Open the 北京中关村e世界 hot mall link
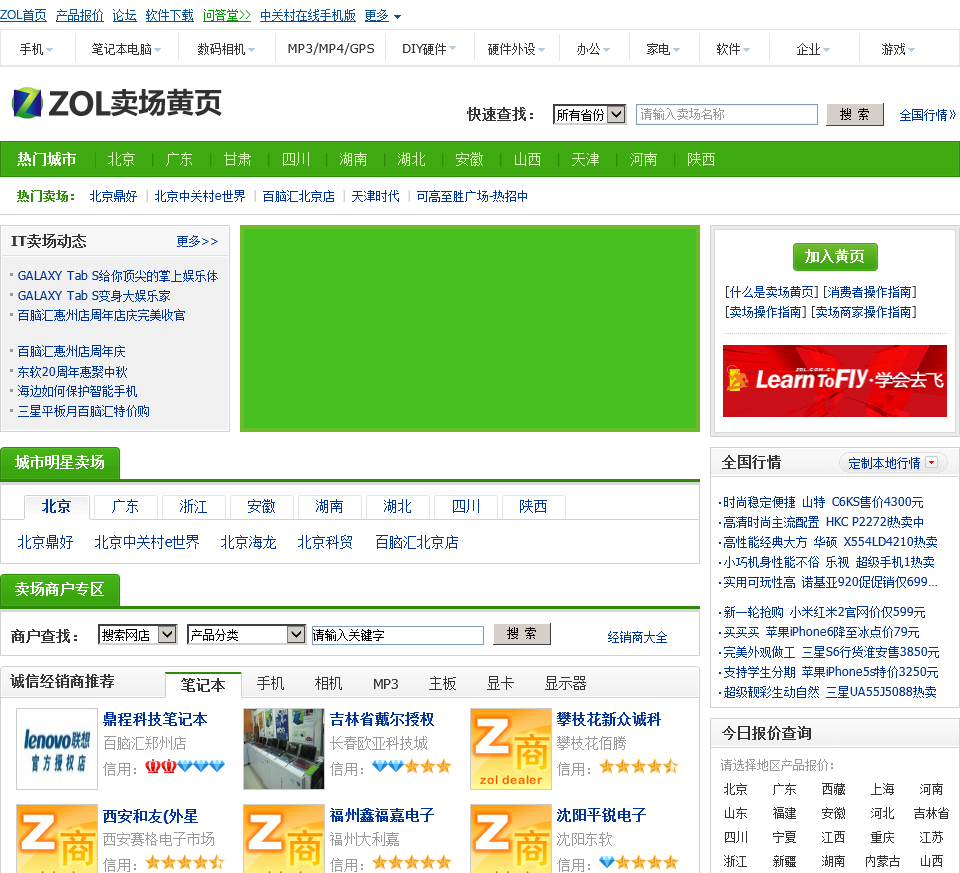Image resolution: width=960 pixels, height=873 pixels. (200, 197)
